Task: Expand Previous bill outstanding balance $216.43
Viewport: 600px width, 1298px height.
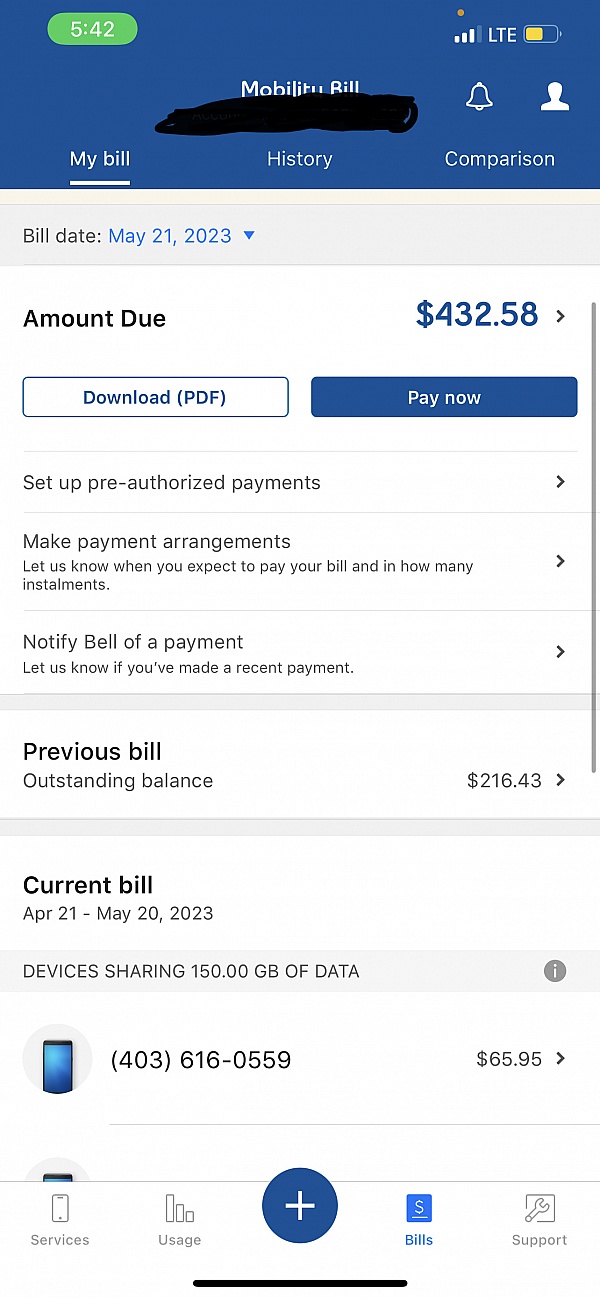Action: coord(300,765)
